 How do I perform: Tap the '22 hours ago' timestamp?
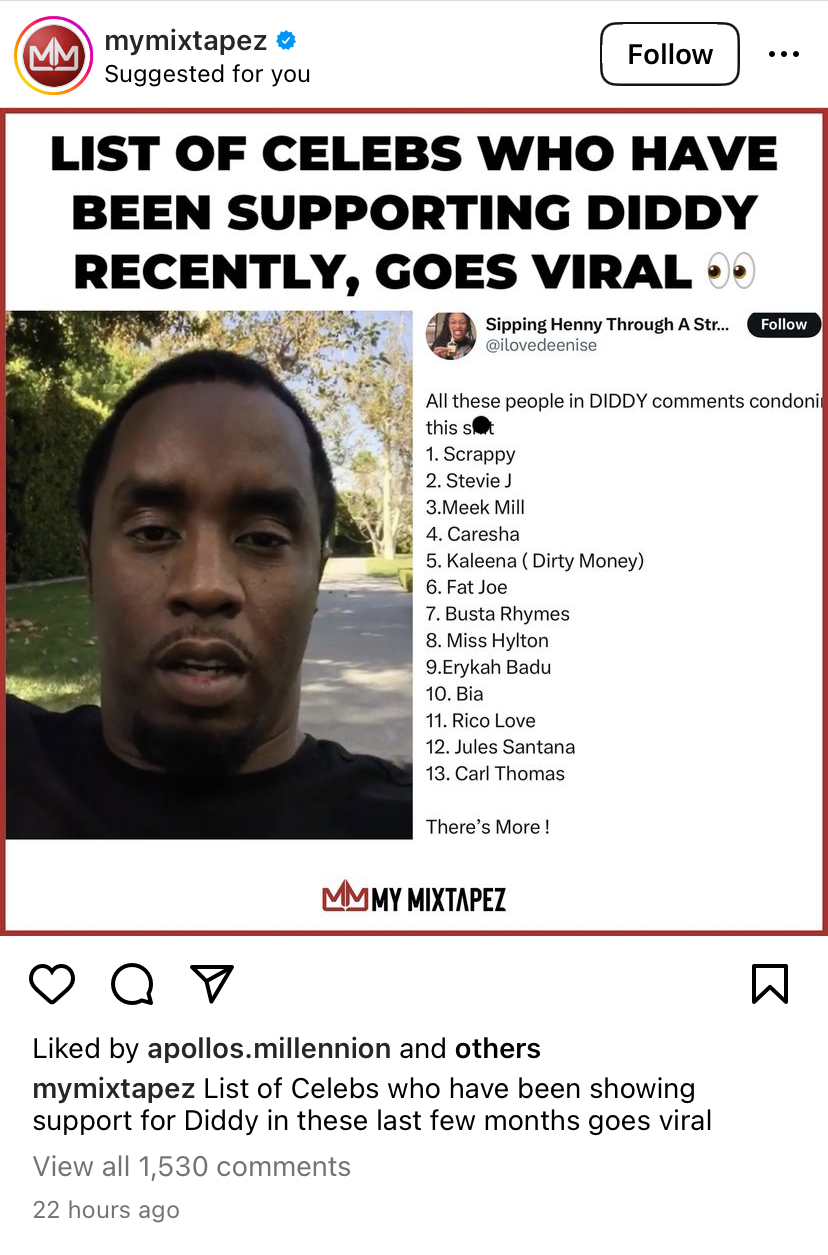(x=106, y=1209)
